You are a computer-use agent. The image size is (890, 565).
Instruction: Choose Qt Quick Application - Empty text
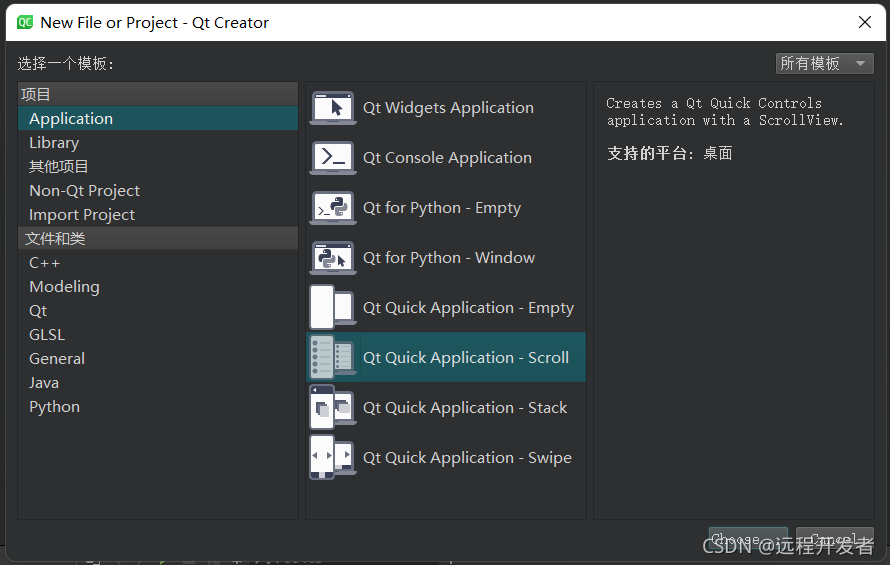point(469,308)
